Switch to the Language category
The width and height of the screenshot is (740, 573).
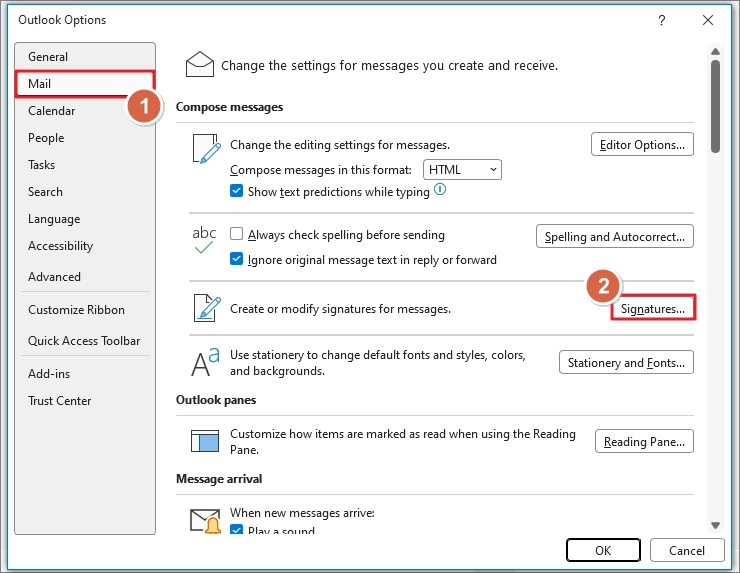85,219
